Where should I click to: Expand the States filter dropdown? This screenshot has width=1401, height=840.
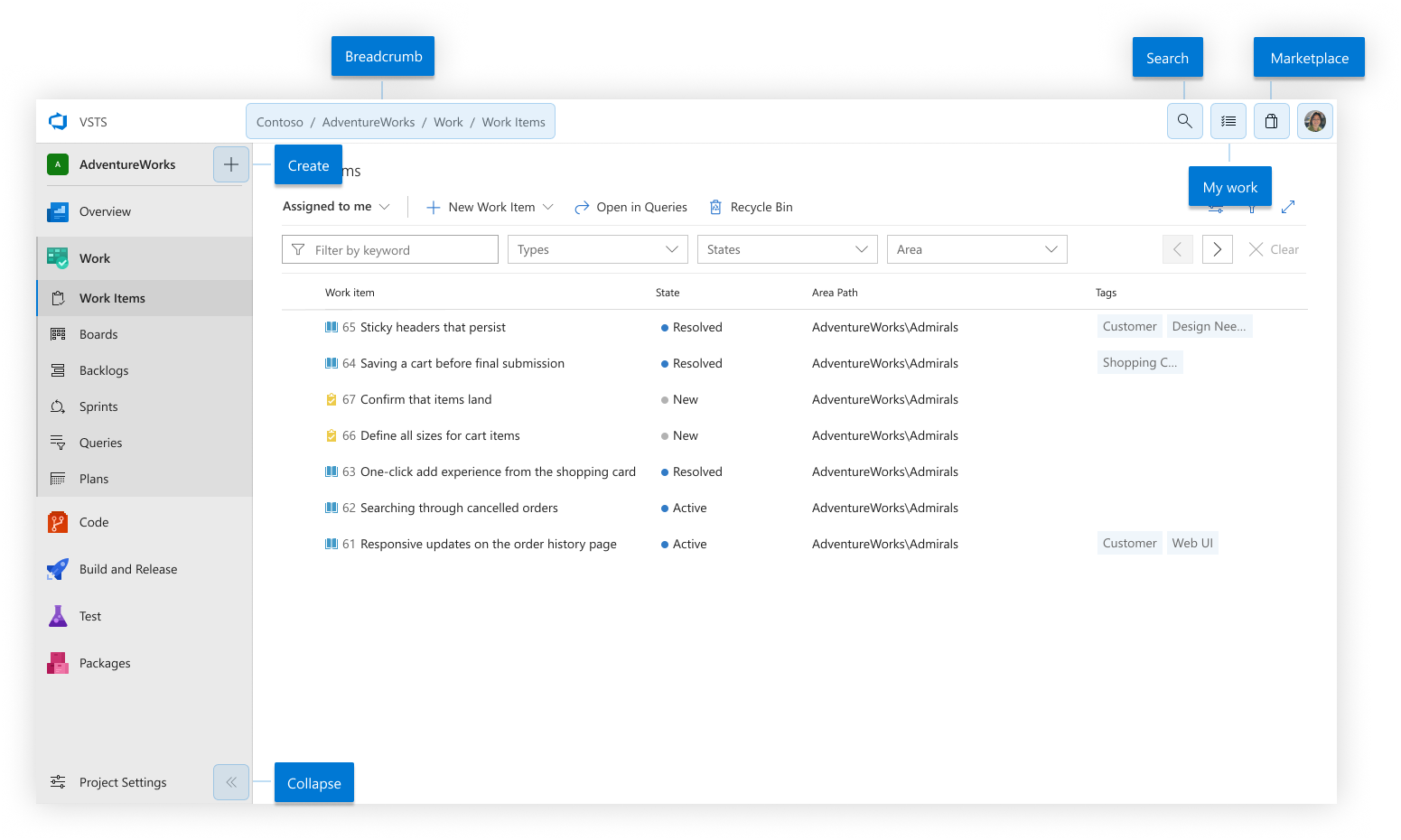coord(788,249)
